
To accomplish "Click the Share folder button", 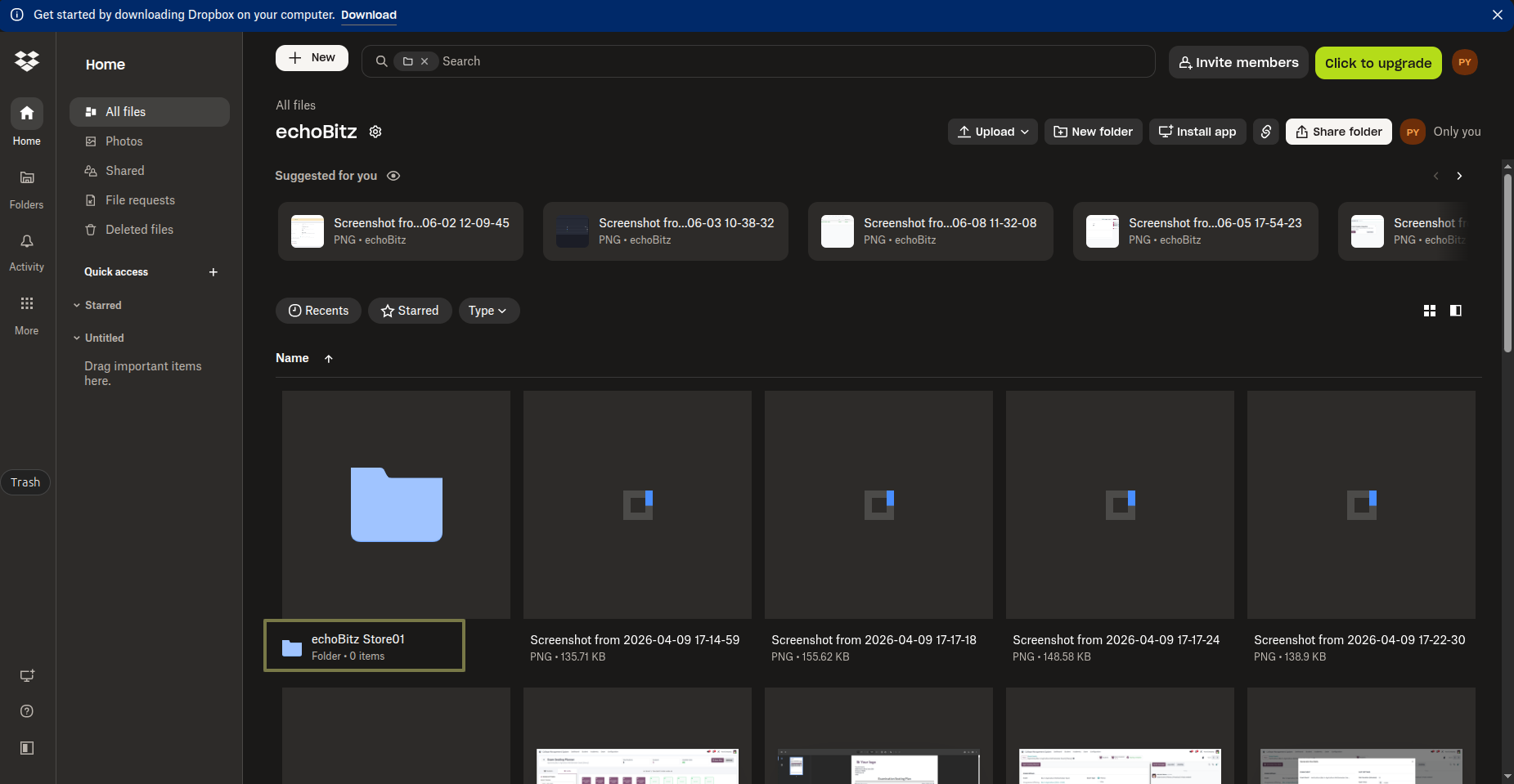I will pyautogui.click(x=1339, y=132).
